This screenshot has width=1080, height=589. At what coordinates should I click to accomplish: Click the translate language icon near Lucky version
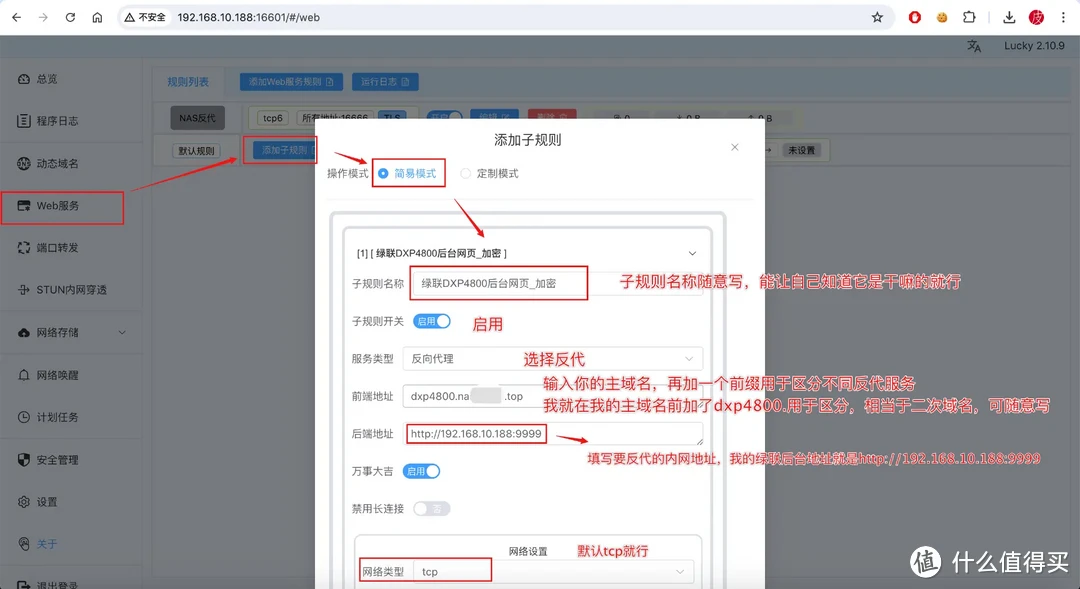tap(974, 46)
